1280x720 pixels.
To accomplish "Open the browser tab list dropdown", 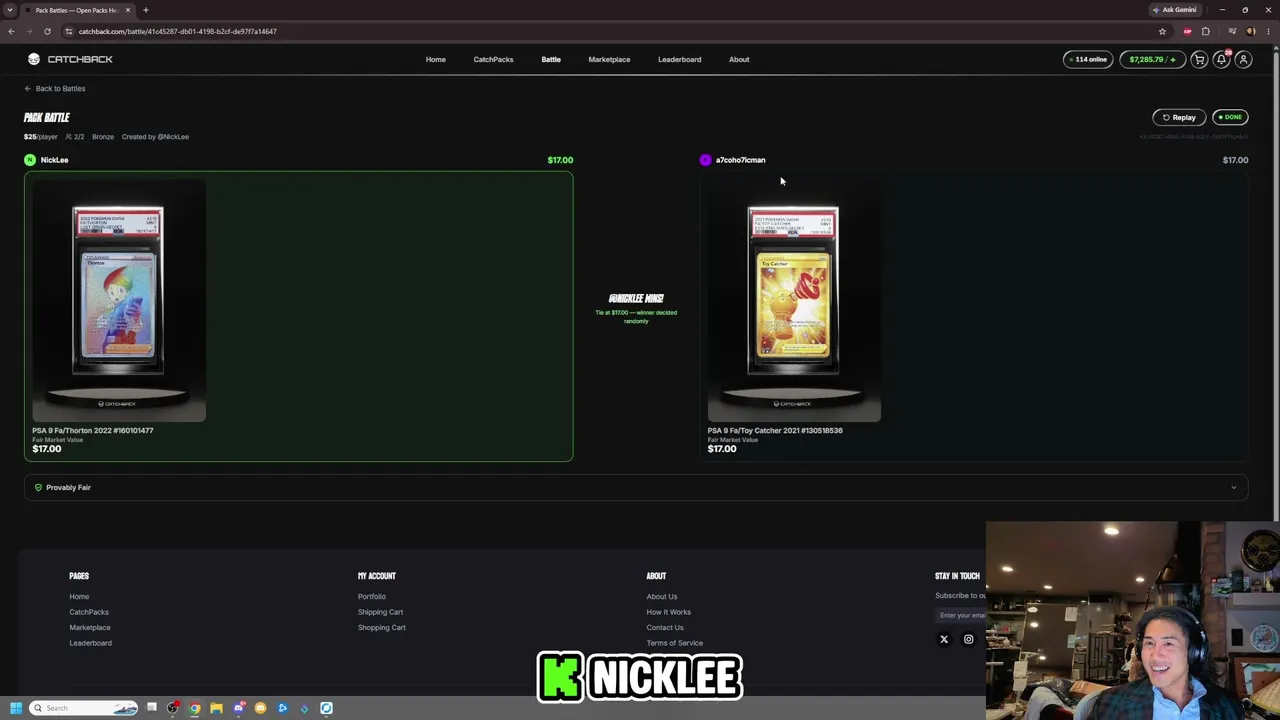I will pos(11,10).
